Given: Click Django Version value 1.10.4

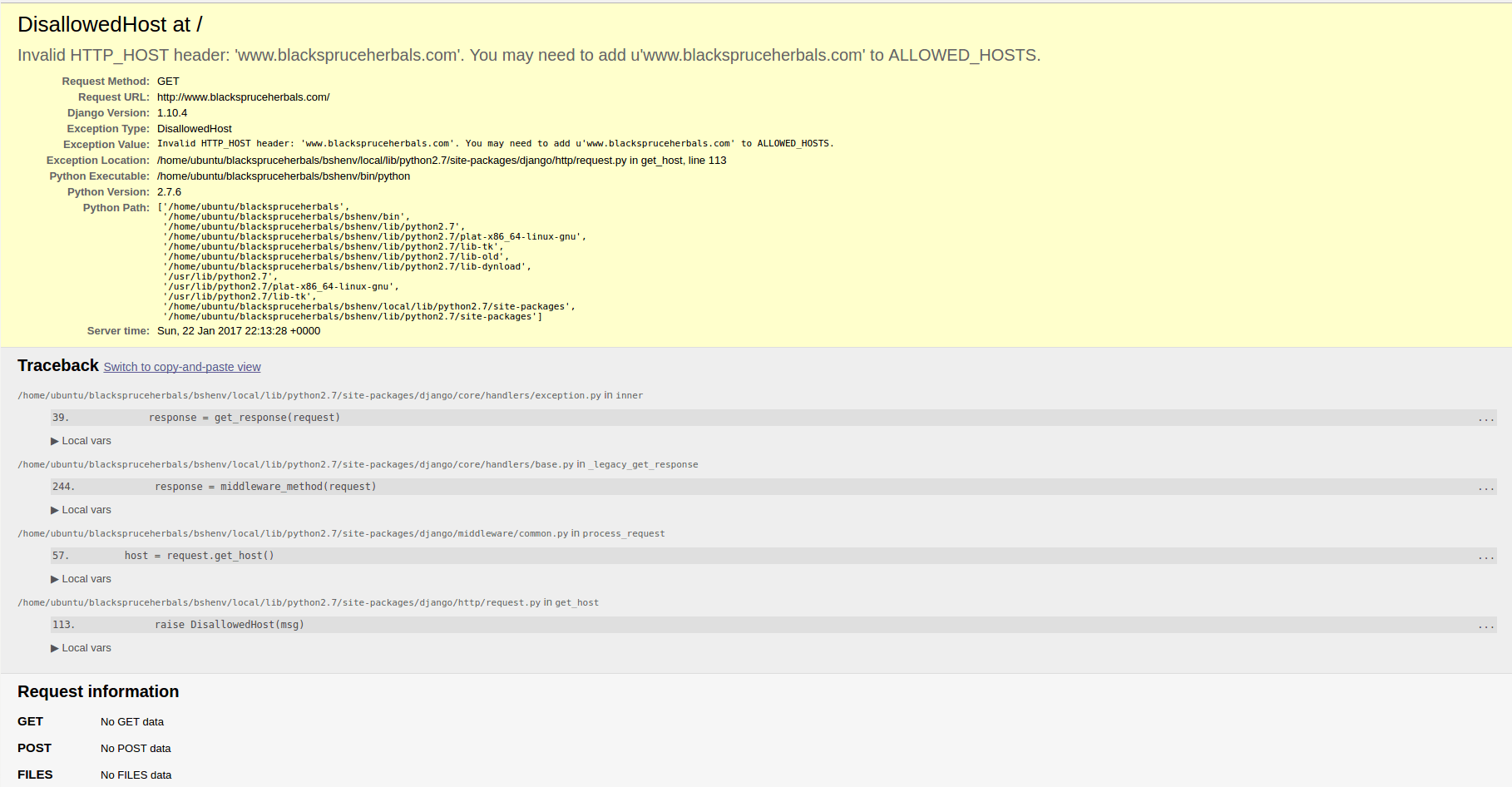Looking at the screenshot, I should coord(172,113).
